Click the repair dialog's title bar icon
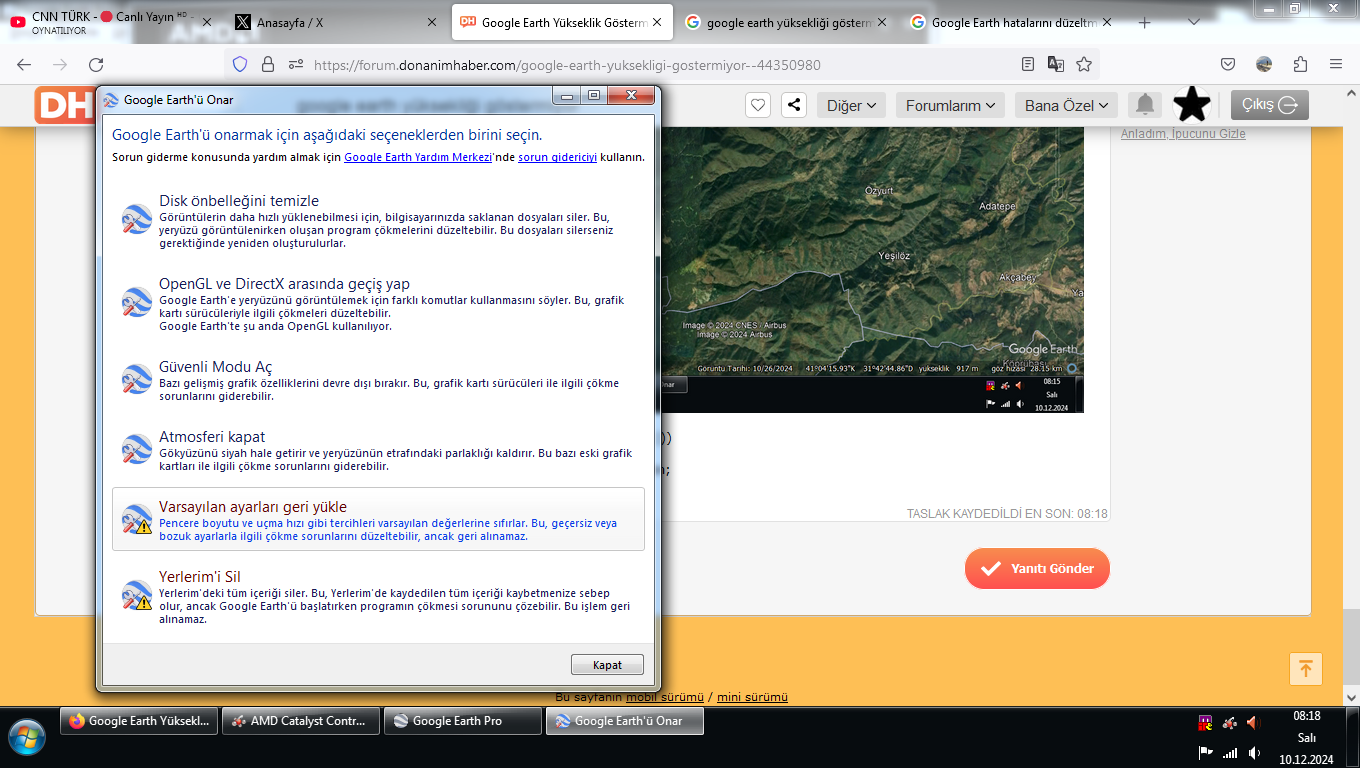Viewport: 1360px width, 768px height. (111, 100)
